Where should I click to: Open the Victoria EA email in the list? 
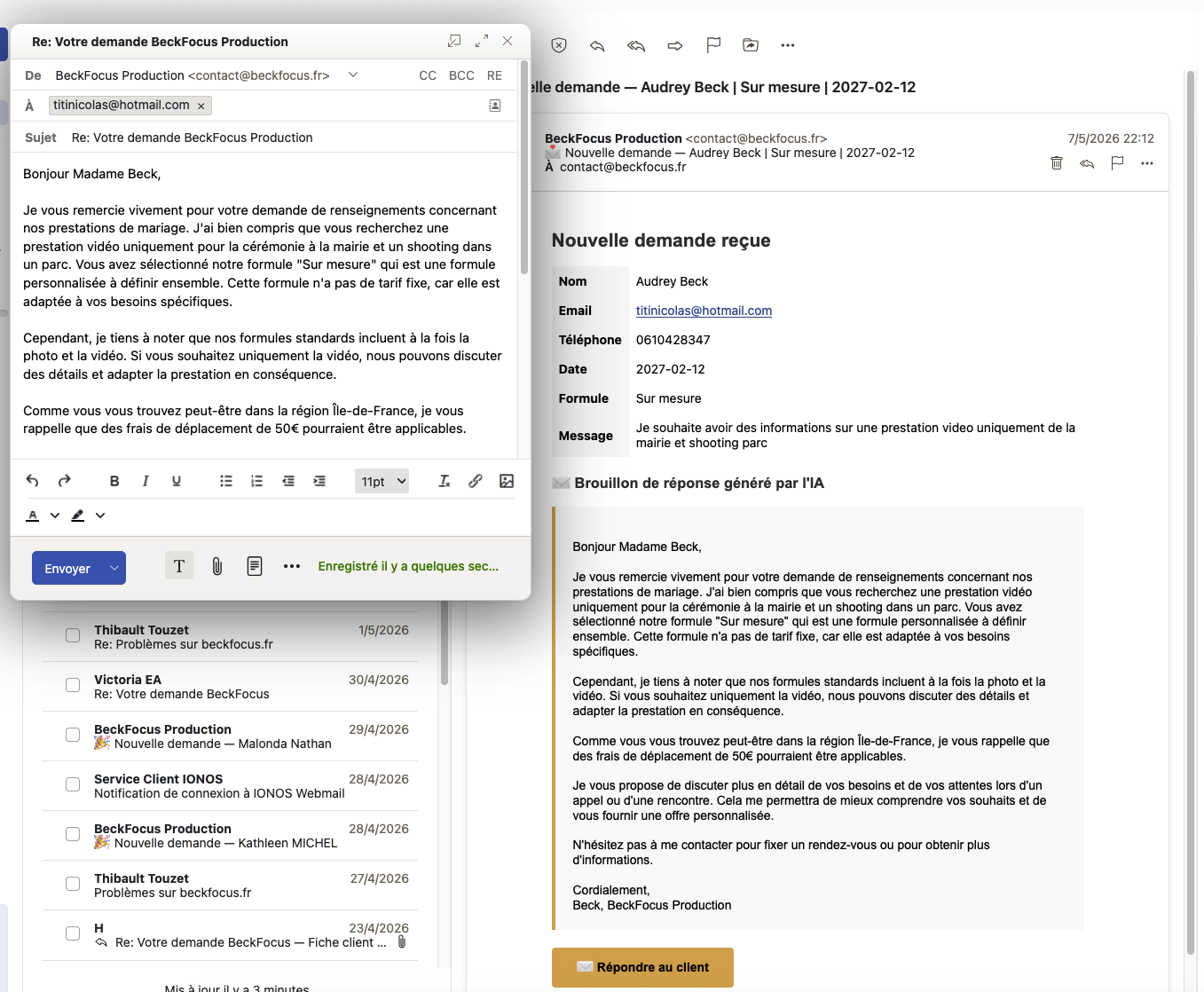point(231,686)
